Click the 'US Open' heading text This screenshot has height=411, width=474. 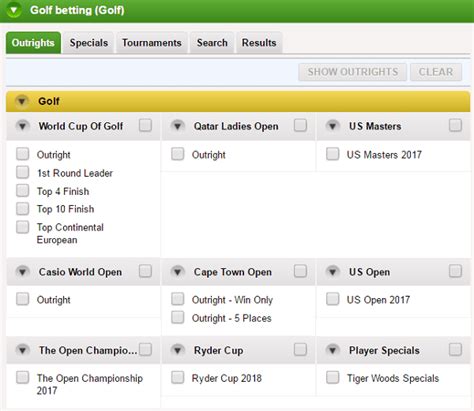pyautogui.click(x=369, y=272)
